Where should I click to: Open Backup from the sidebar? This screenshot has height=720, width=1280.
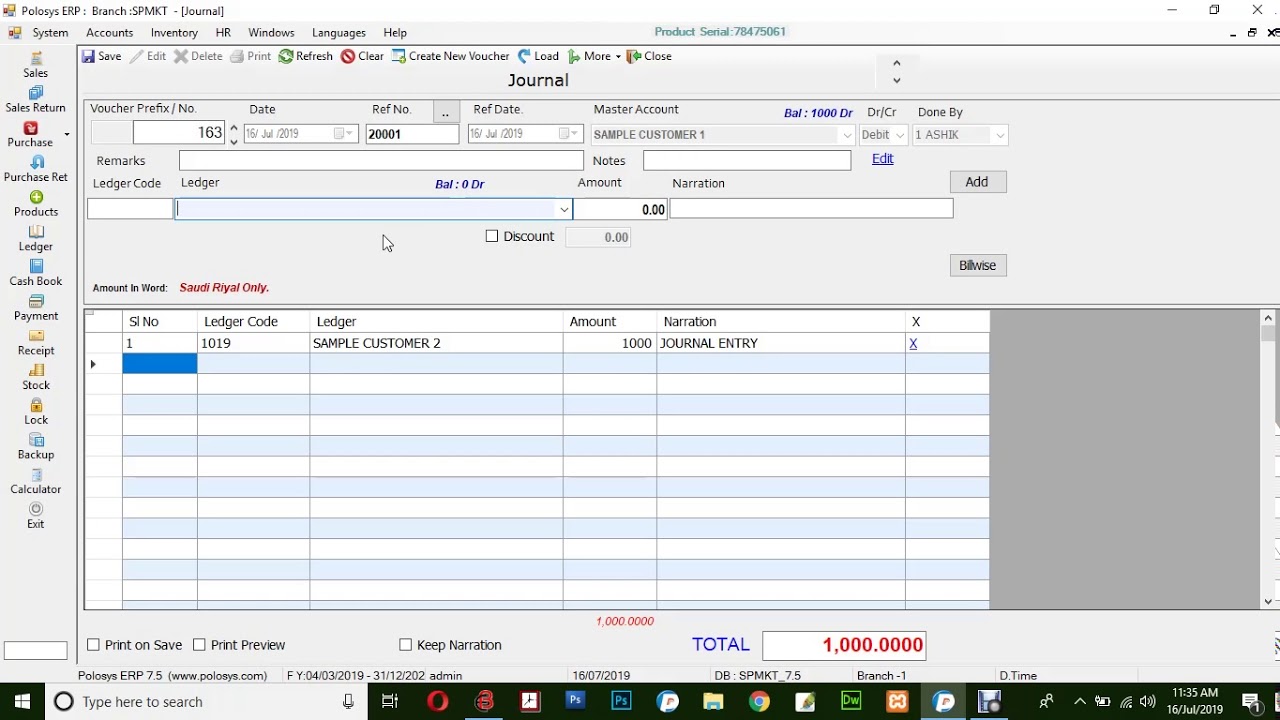pos(36,446)
